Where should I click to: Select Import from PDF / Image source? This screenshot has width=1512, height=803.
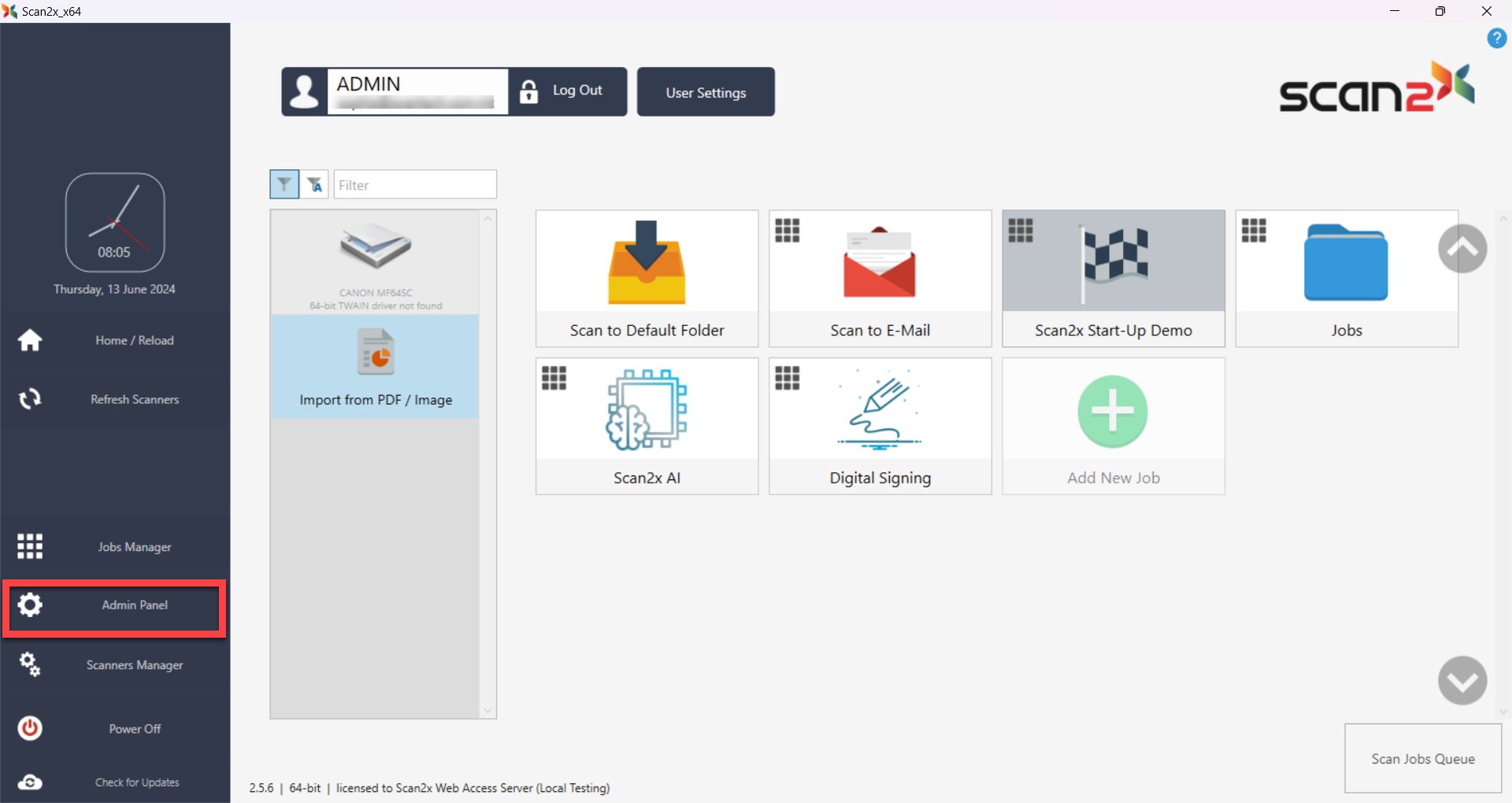pos(376,368)
